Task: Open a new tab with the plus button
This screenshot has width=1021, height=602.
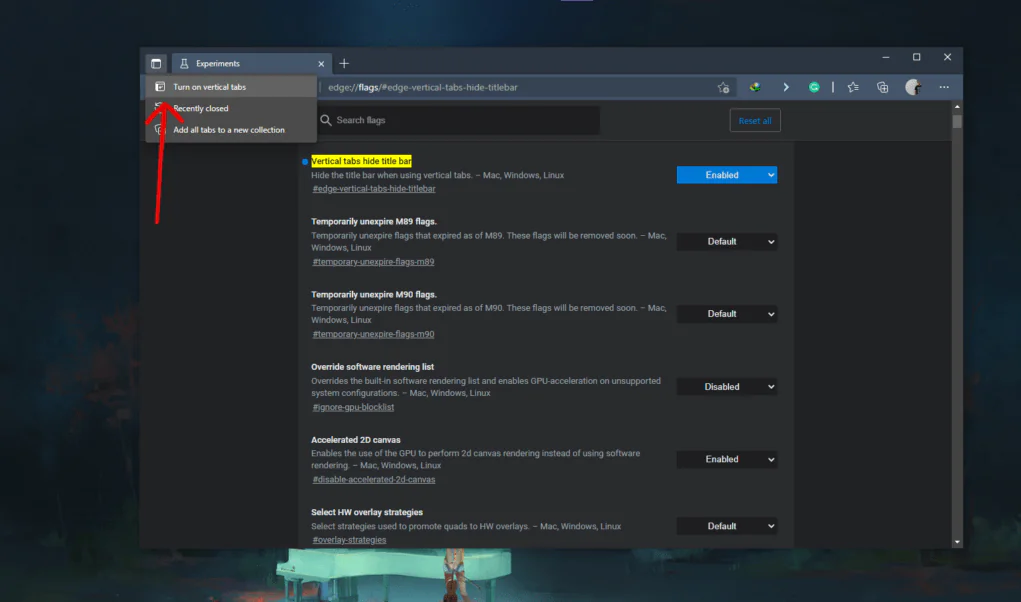Action: pos(344,62)
